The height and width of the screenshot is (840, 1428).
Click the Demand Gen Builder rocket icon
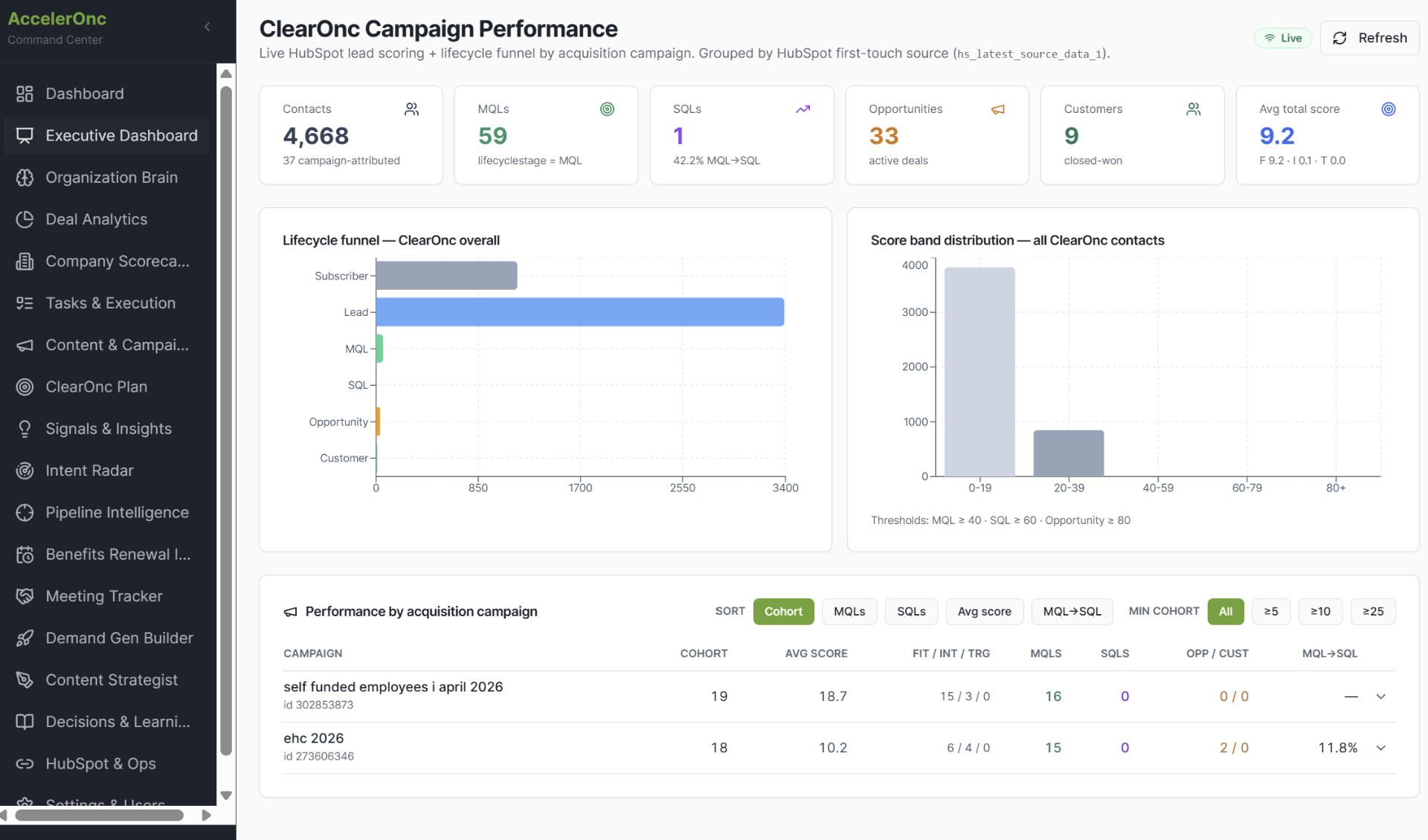pos(25,638)
